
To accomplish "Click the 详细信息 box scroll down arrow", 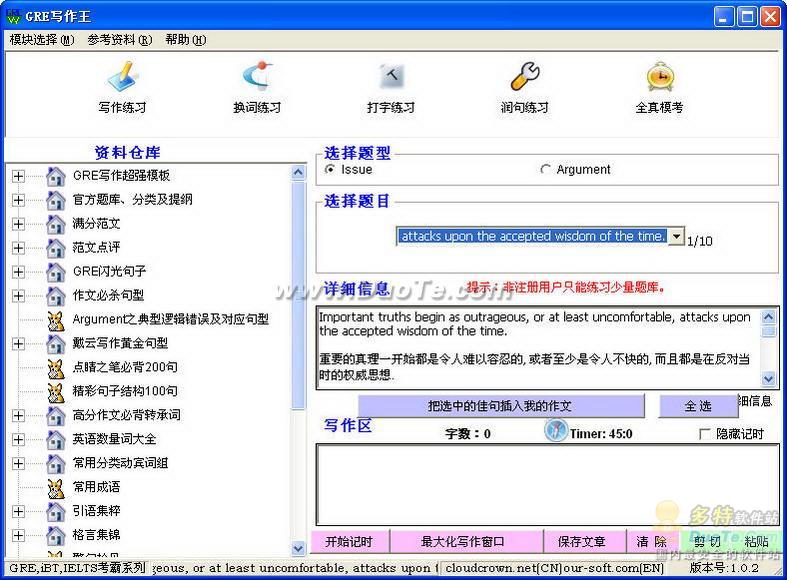I will [x=768, y=379].
